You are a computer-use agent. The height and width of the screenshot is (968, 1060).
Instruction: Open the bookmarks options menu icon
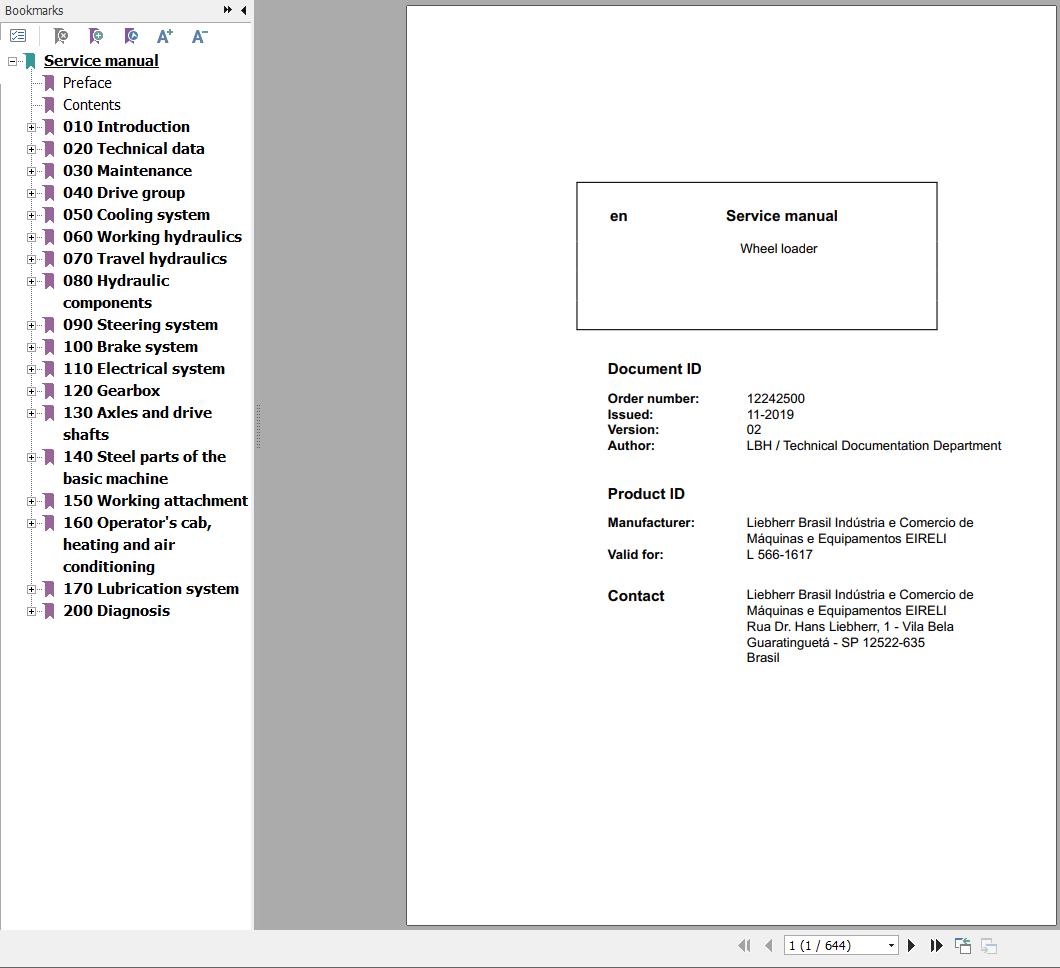(x=18, y=36)
